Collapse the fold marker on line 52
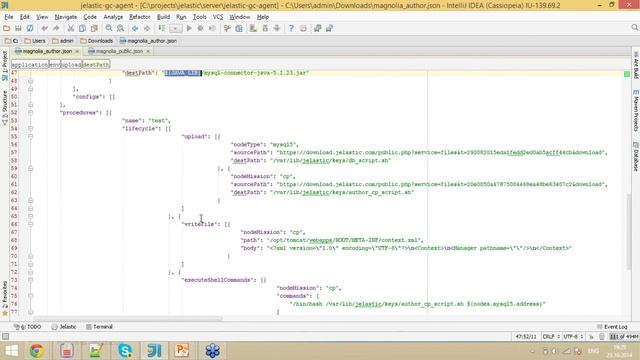Image resolution: width=640 pixels, height=360 pixels. tap(31, 113)
